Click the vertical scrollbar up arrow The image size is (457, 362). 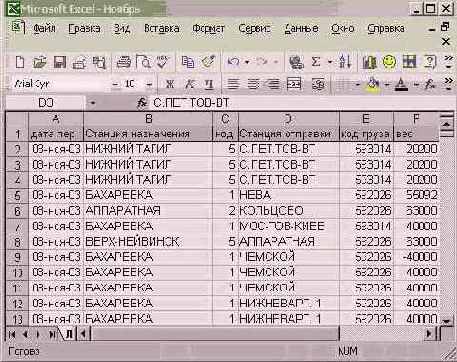coord(447,125)
